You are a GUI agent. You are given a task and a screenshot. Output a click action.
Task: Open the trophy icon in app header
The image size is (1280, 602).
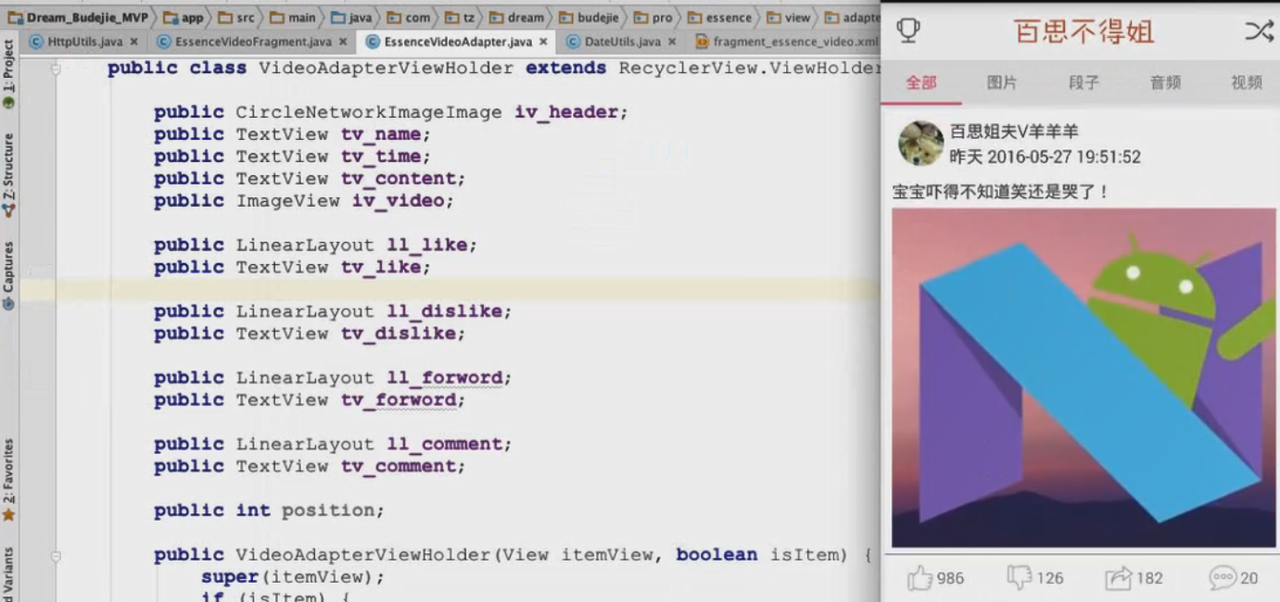[908, 31]
